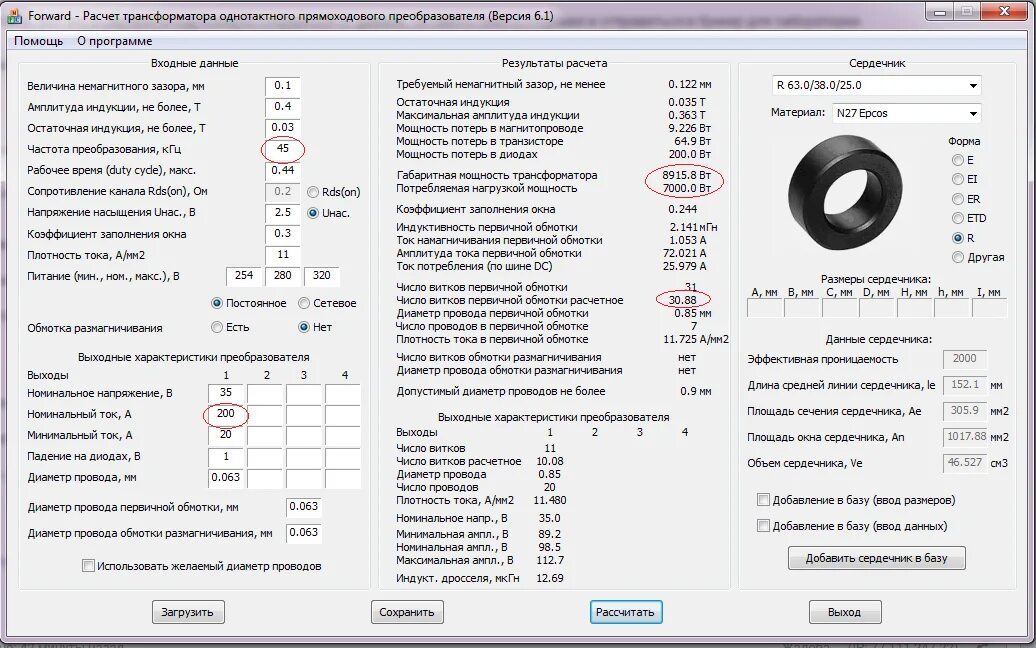Open the core size dropdown R 63.0/38.0/25.0
This screenshot has height=648, width=1036.
[876, 85]
